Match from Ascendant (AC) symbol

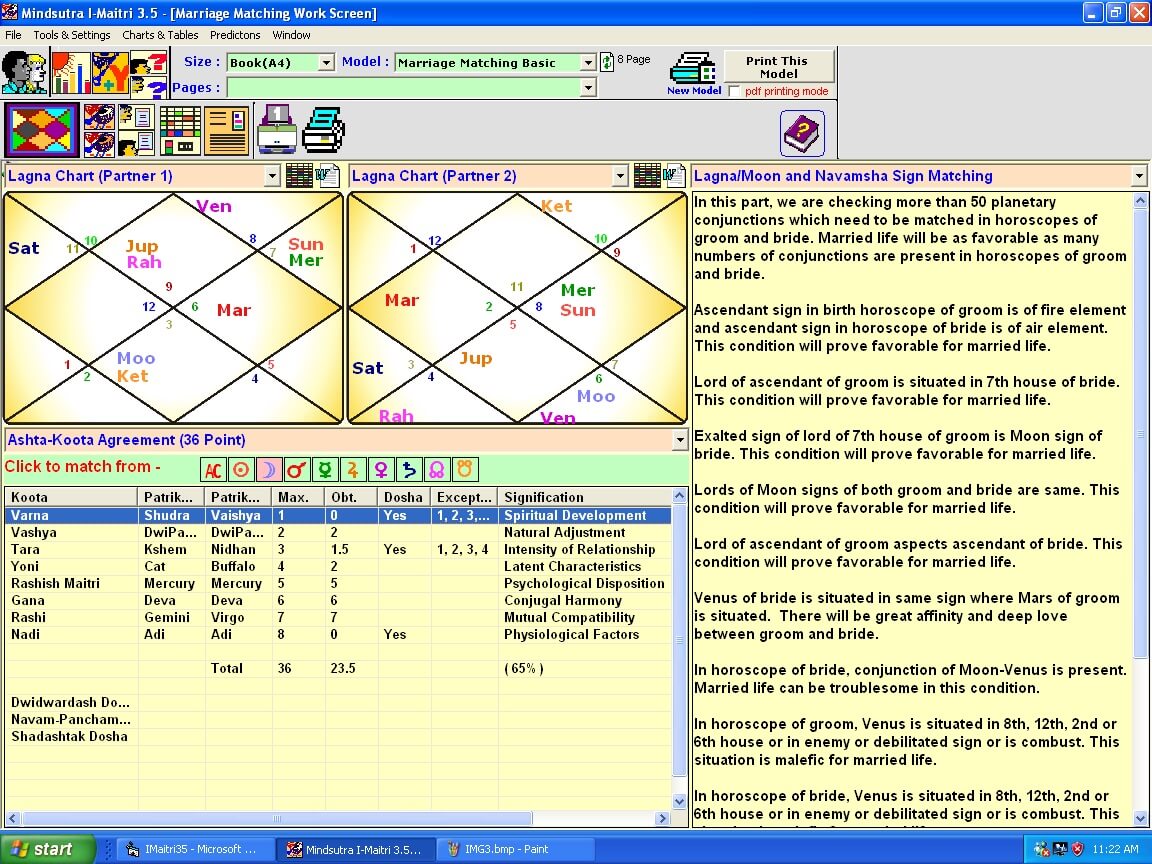[213, 469]
